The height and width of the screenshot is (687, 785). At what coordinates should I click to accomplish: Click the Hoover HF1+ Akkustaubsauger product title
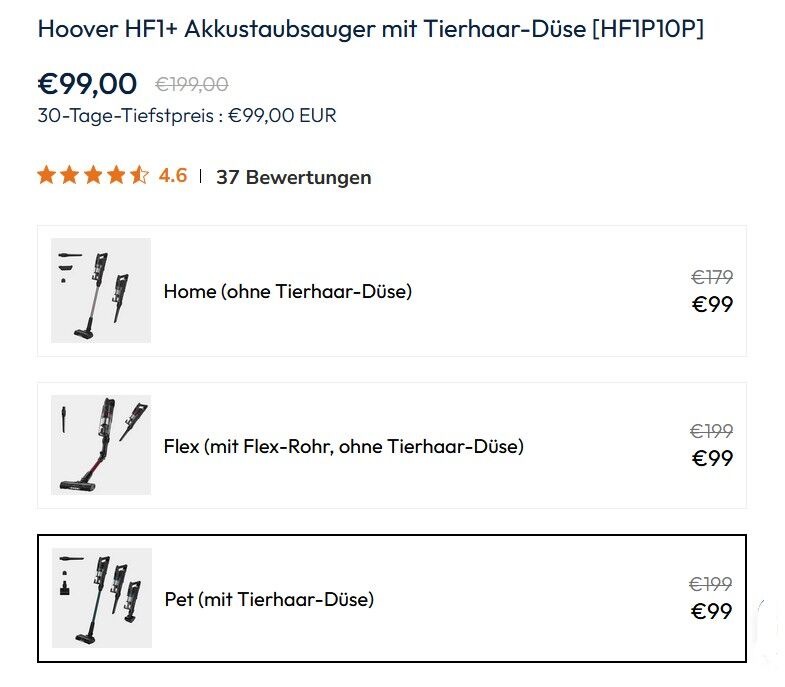pyautogui.click(x=370, y=28)
